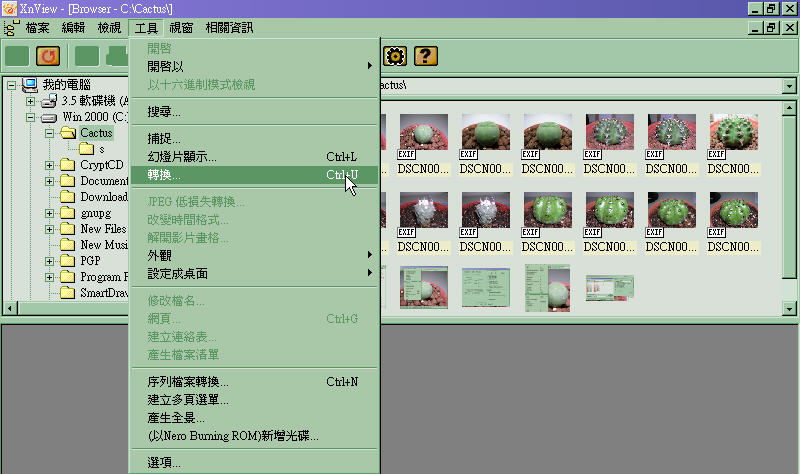Open the 外觀 submenu
Viewport: 800px width, 474px height.
point(255,255)
